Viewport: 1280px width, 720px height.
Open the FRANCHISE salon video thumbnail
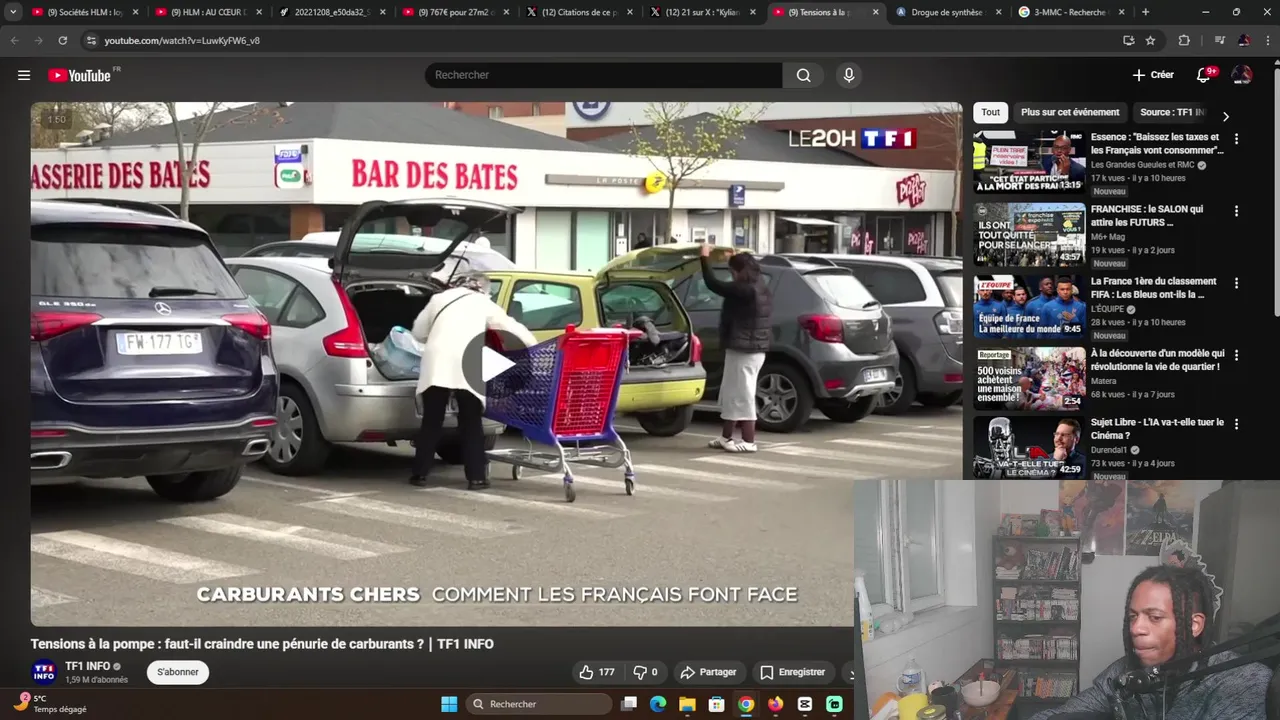tap(1029, 235)
